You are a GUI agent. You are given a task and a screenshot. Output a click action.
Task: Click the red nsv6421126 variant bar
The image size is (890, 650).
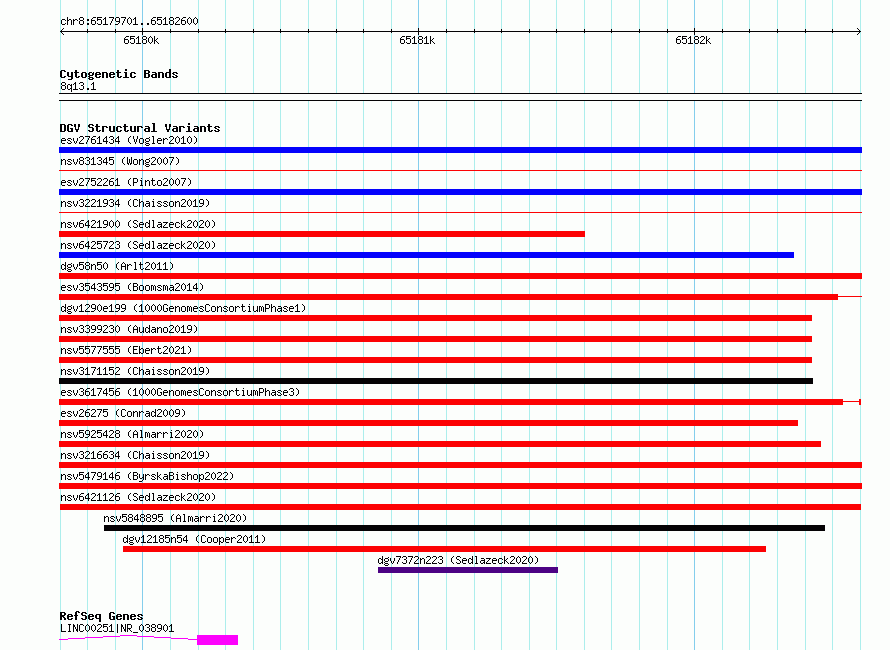[x=460, y=507]
